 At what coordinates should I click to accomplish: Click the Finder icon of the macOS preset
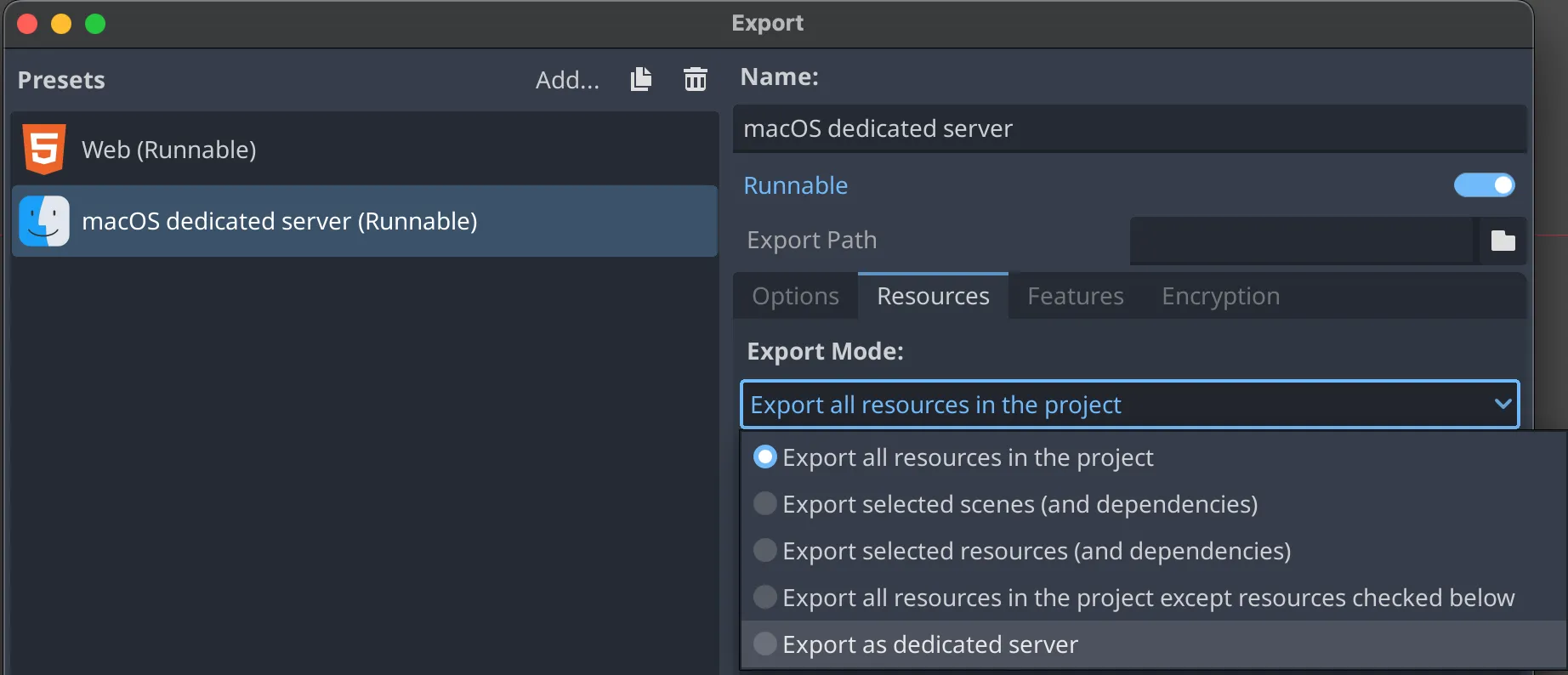click(x=44, y=221)
